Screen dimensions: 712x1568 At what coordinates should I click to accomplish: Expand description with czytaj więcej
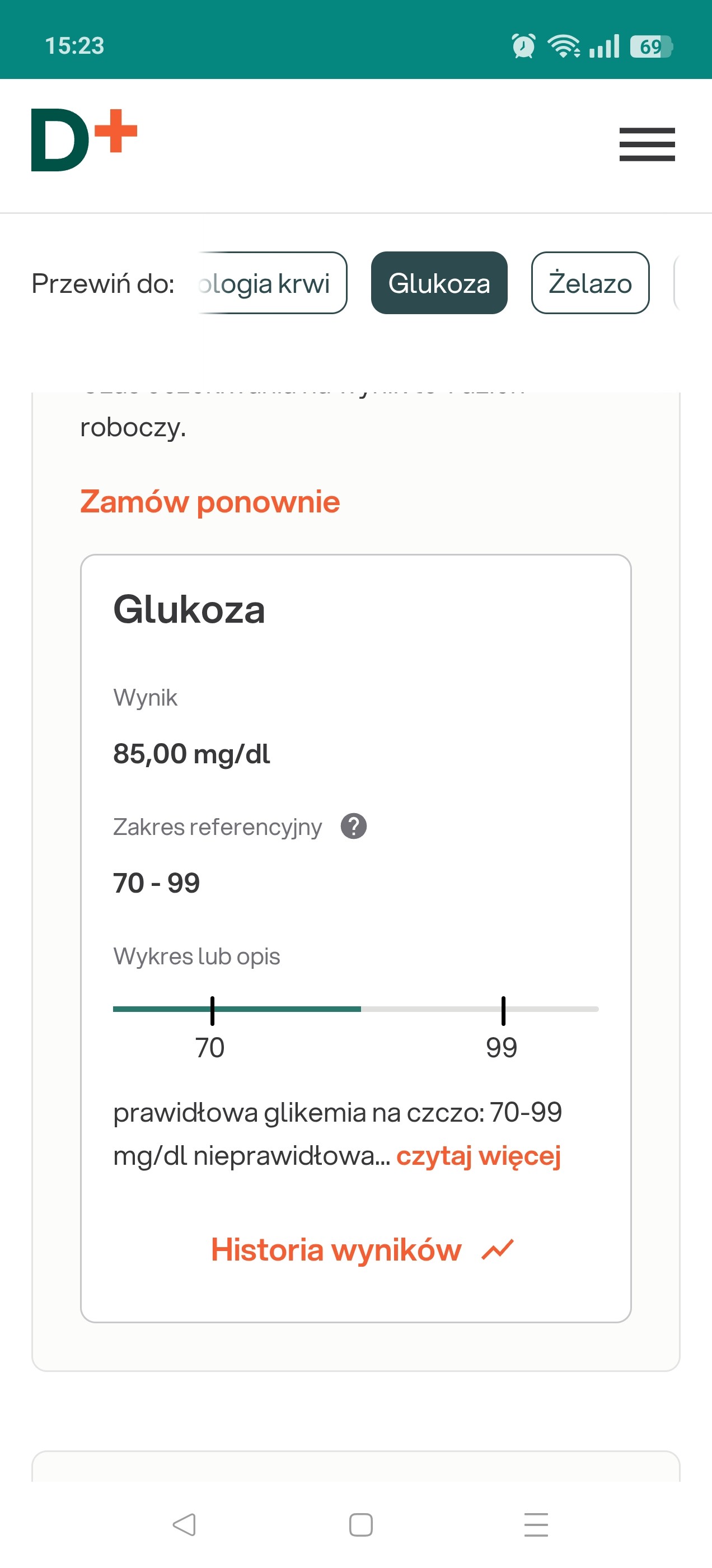pyautogui.click(x=479, y=1155)
